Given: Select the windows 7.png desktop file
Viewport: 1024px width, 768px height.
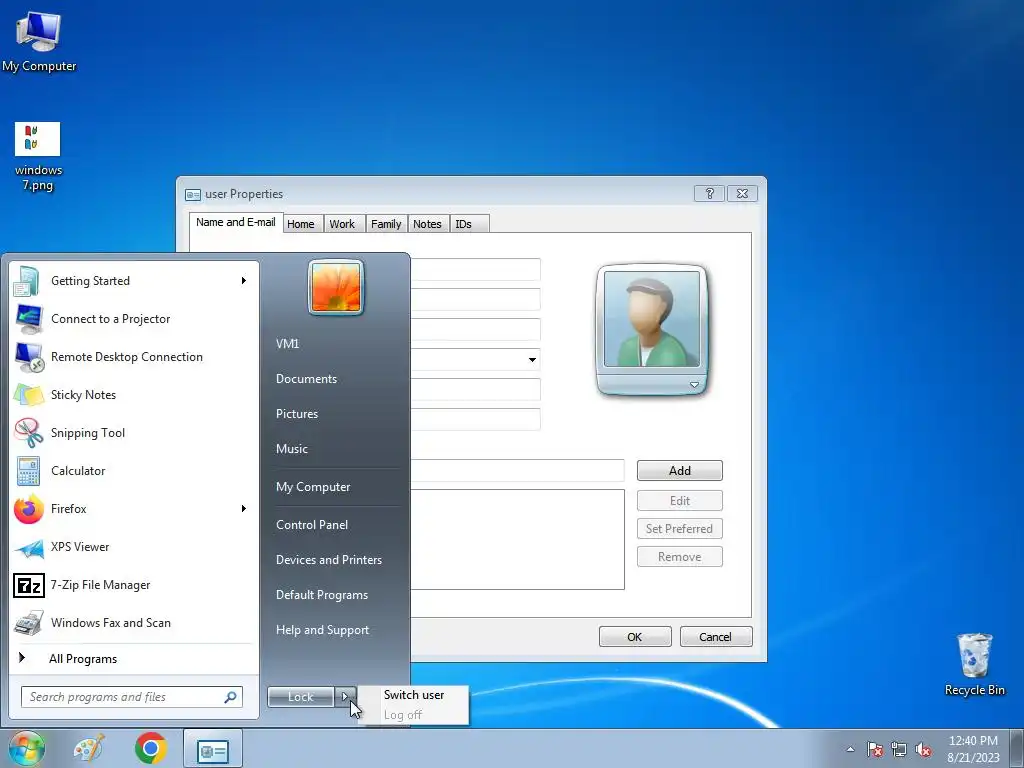Looking at the screenshot, I should click(38, 157).
